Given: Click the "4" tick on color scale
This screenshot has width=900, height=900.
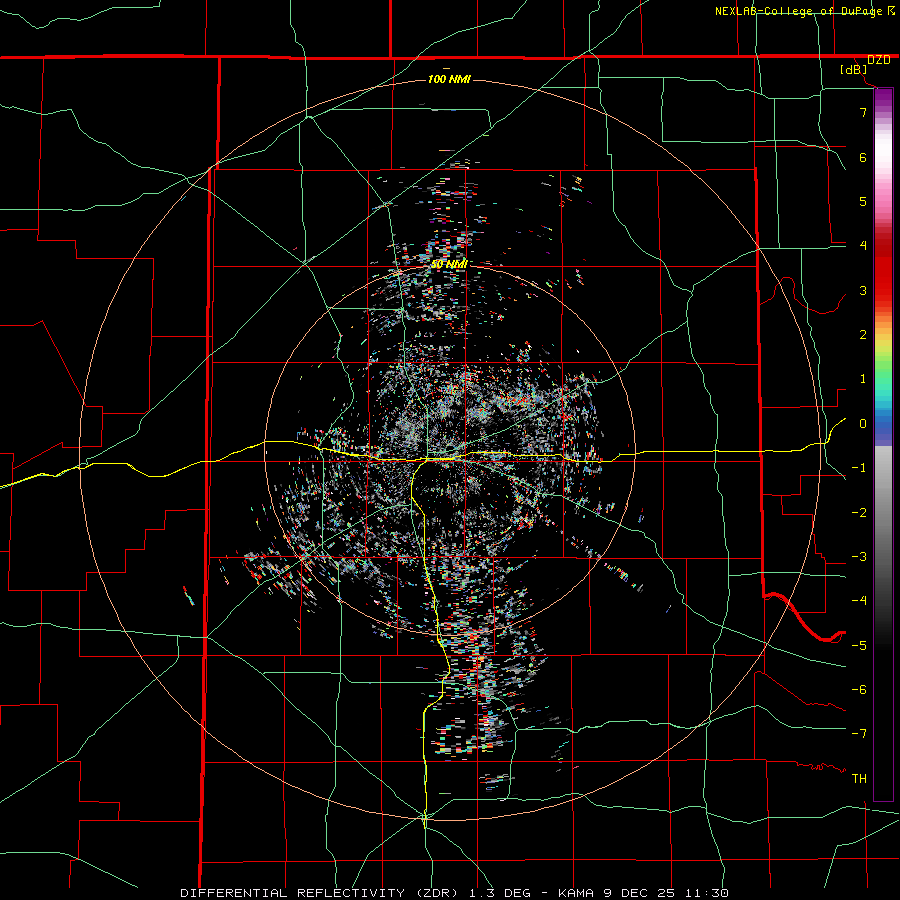Looking at the screenshot, I should coord(863,246).
